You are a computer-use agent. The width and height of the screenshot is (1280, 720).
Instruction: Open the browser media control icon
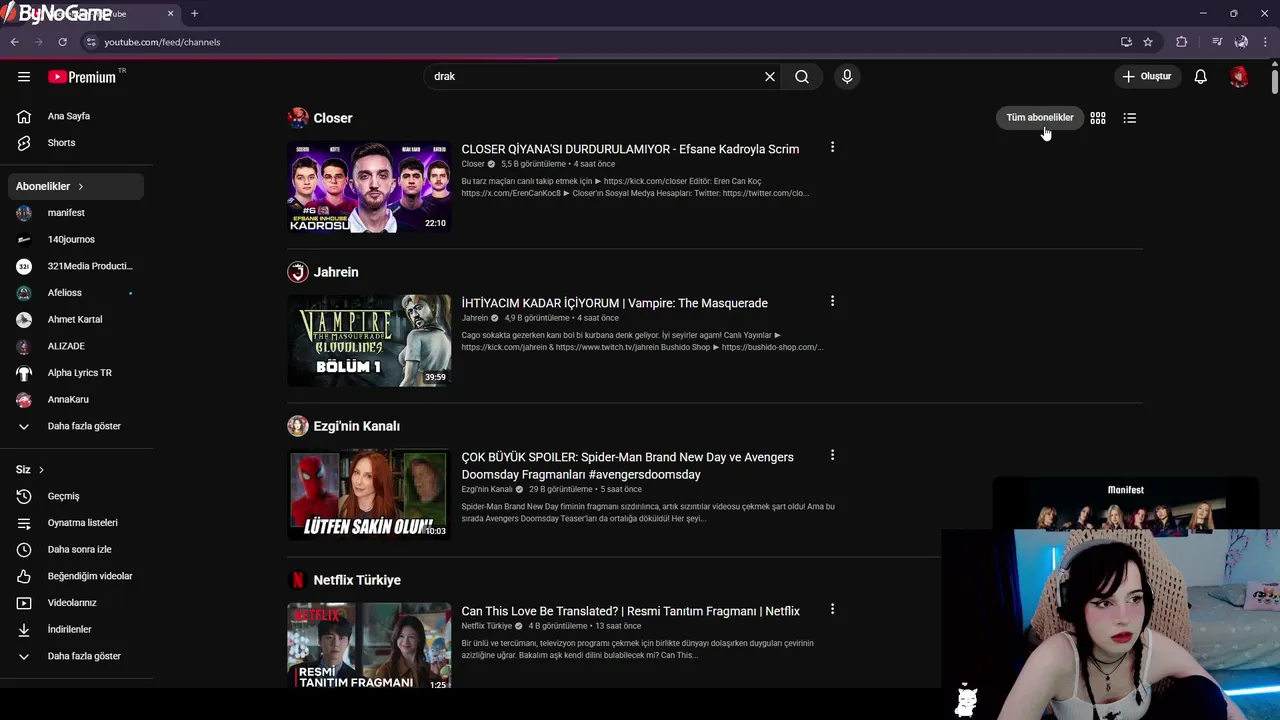tap(1217, 42)
